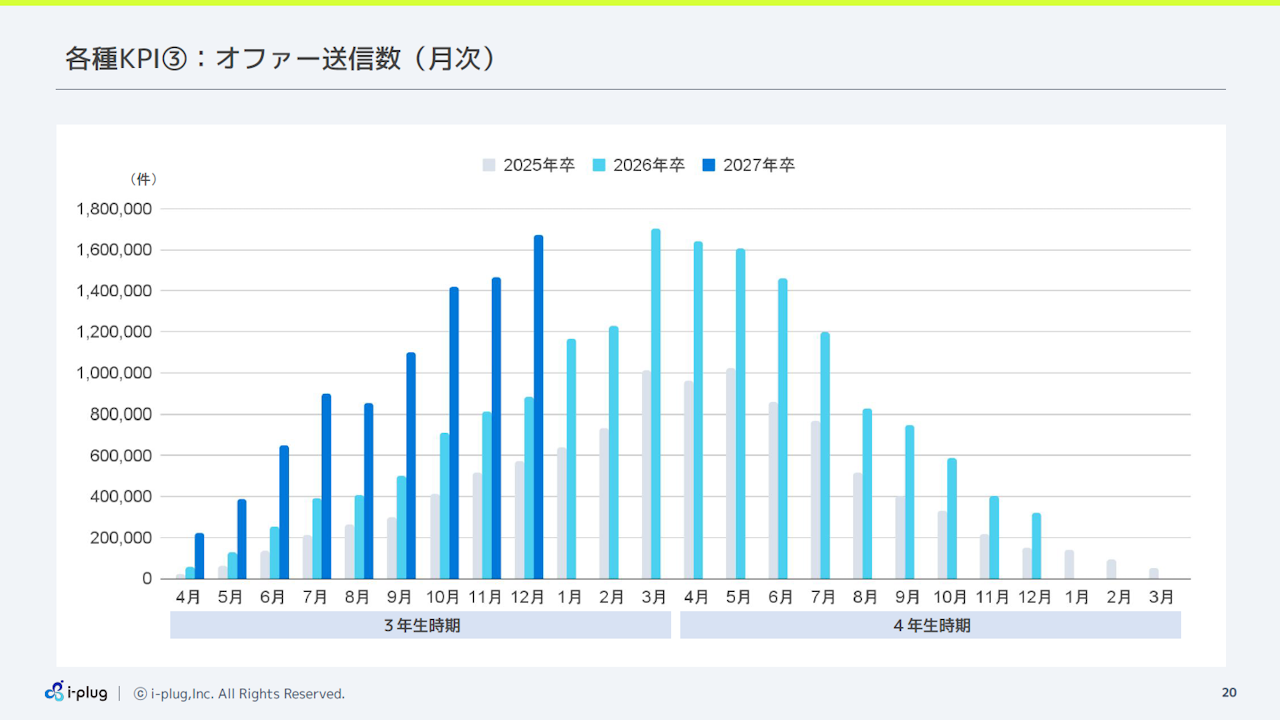Expand the 3年生時期 section band
The width and height of the screenshot is (1280, 720).
pos(420,624)
